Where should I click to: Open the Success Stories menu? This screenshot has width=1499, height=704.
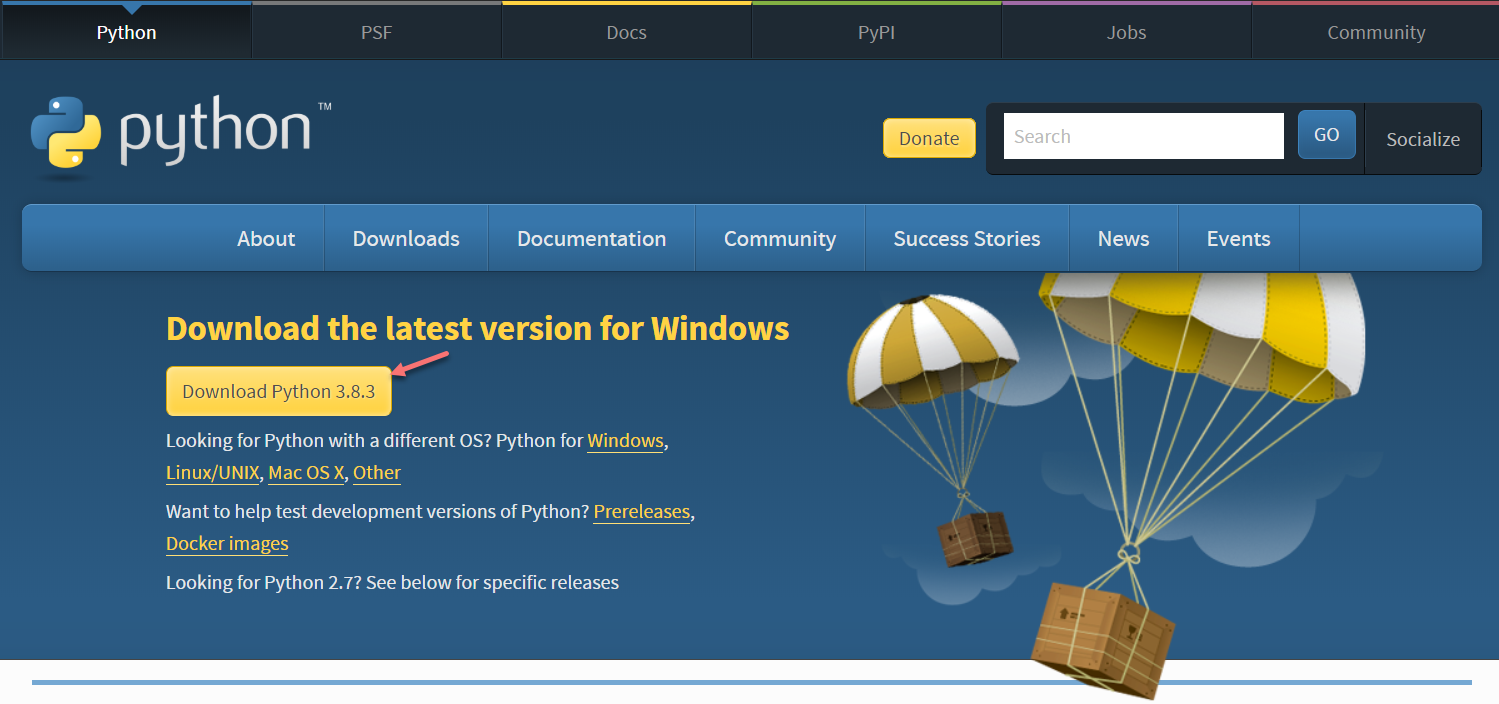click(967, 238)
